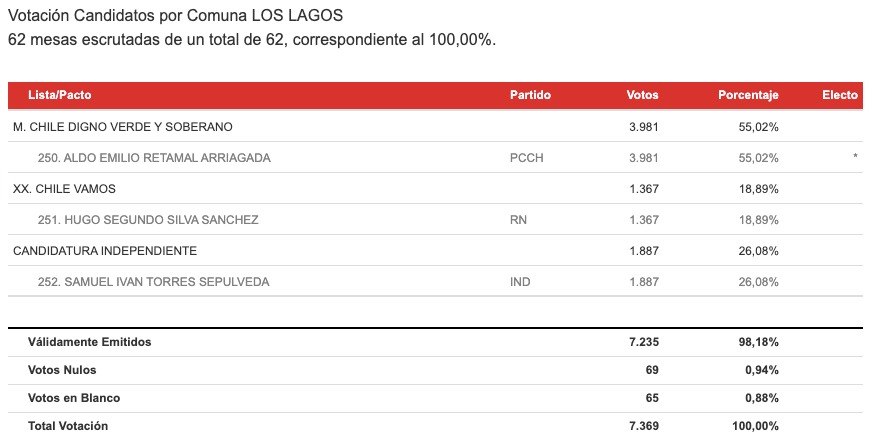
Task: Click the IND party label
Action: coord(520,282)
